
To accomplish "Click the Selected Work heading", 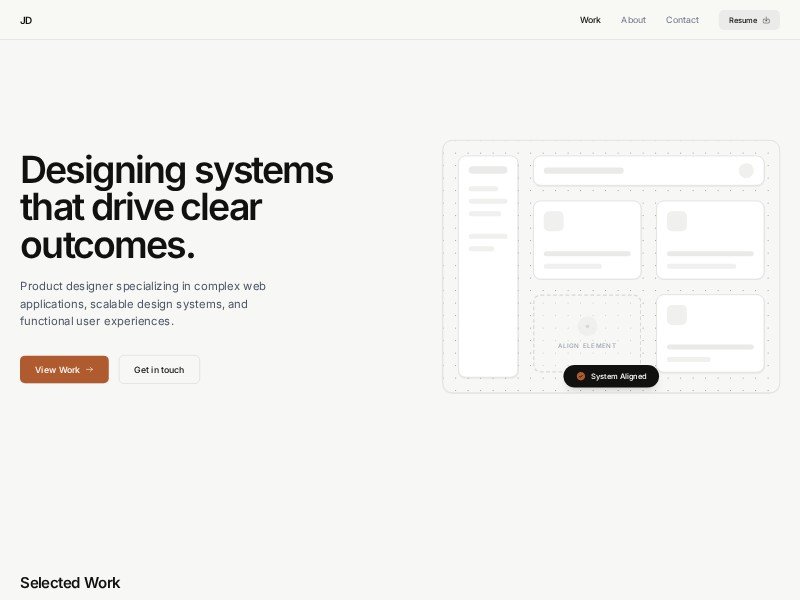I will [x=70, y=582].
